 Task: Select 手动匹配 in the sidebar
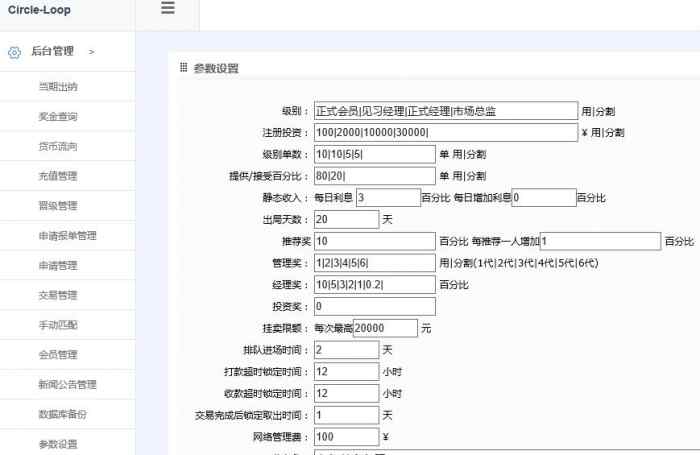(x=58, y=325)
